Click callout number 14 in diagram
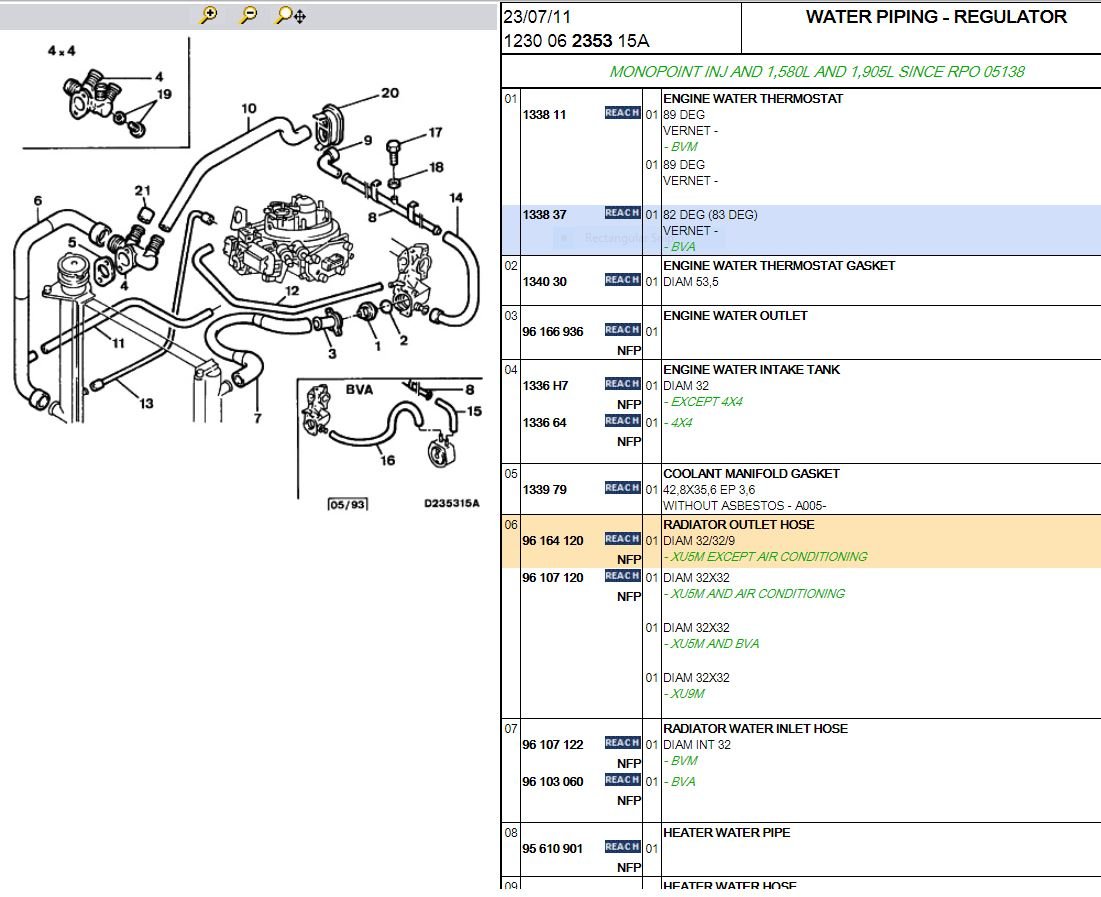This screenshot has width=1101, height=897. pos(456,198)
